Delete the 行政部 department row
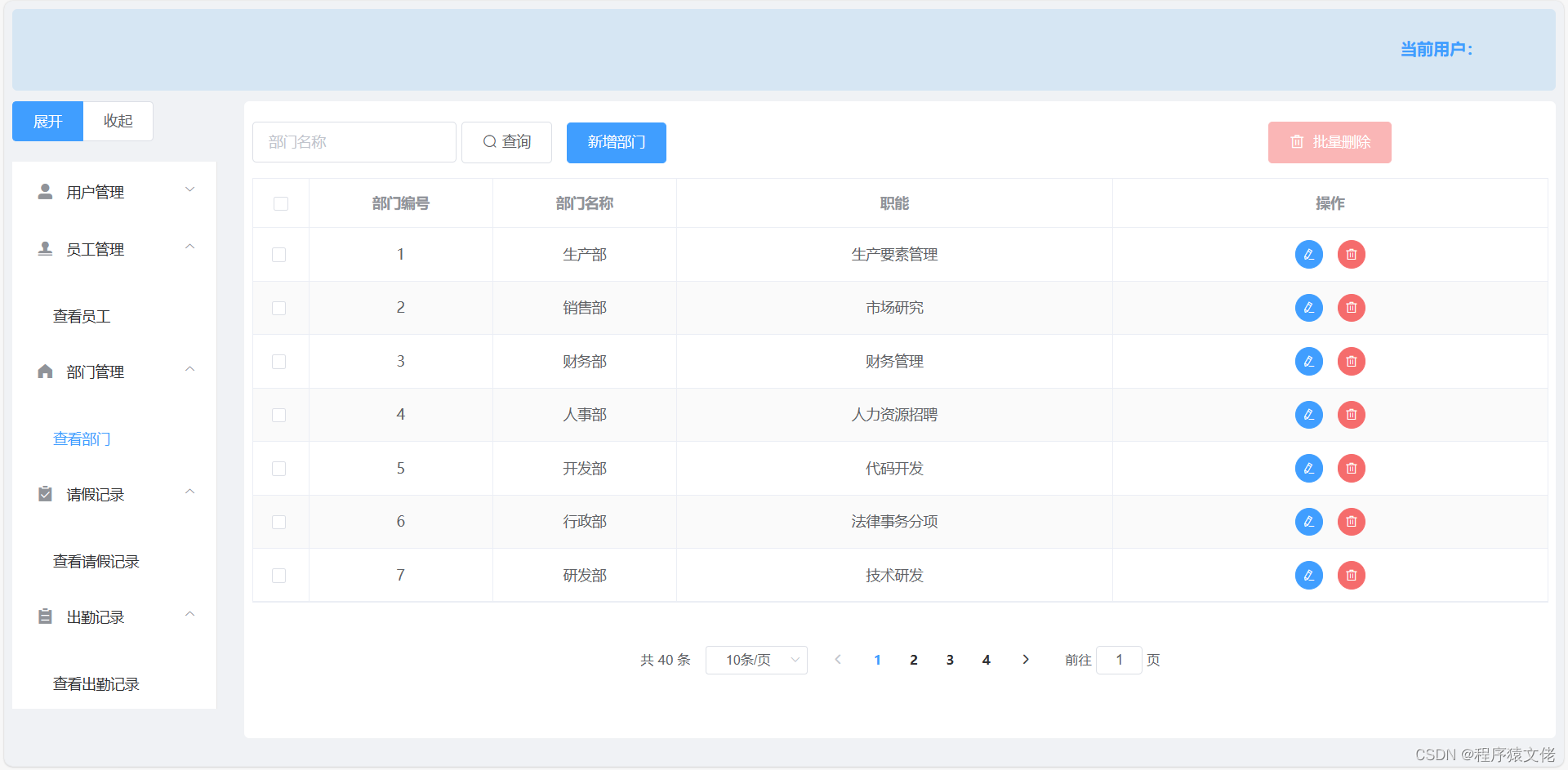This screenshot has width=1568, height=770. tap(1352, 522)
